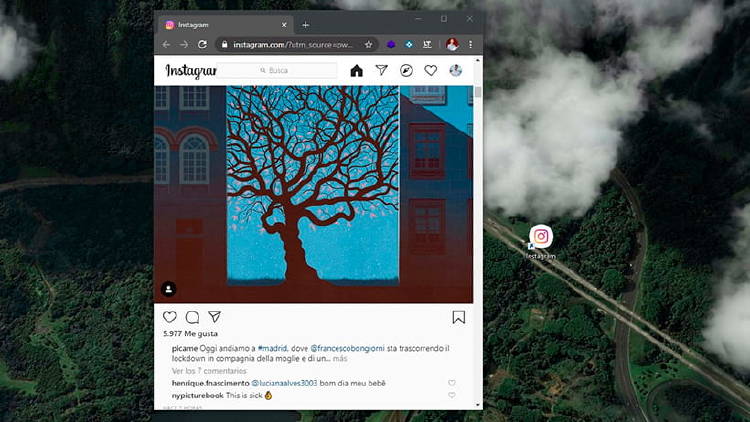Select the Instagram browser tab
This screenshot has height=422, width=750.
(x=220, y=25)
